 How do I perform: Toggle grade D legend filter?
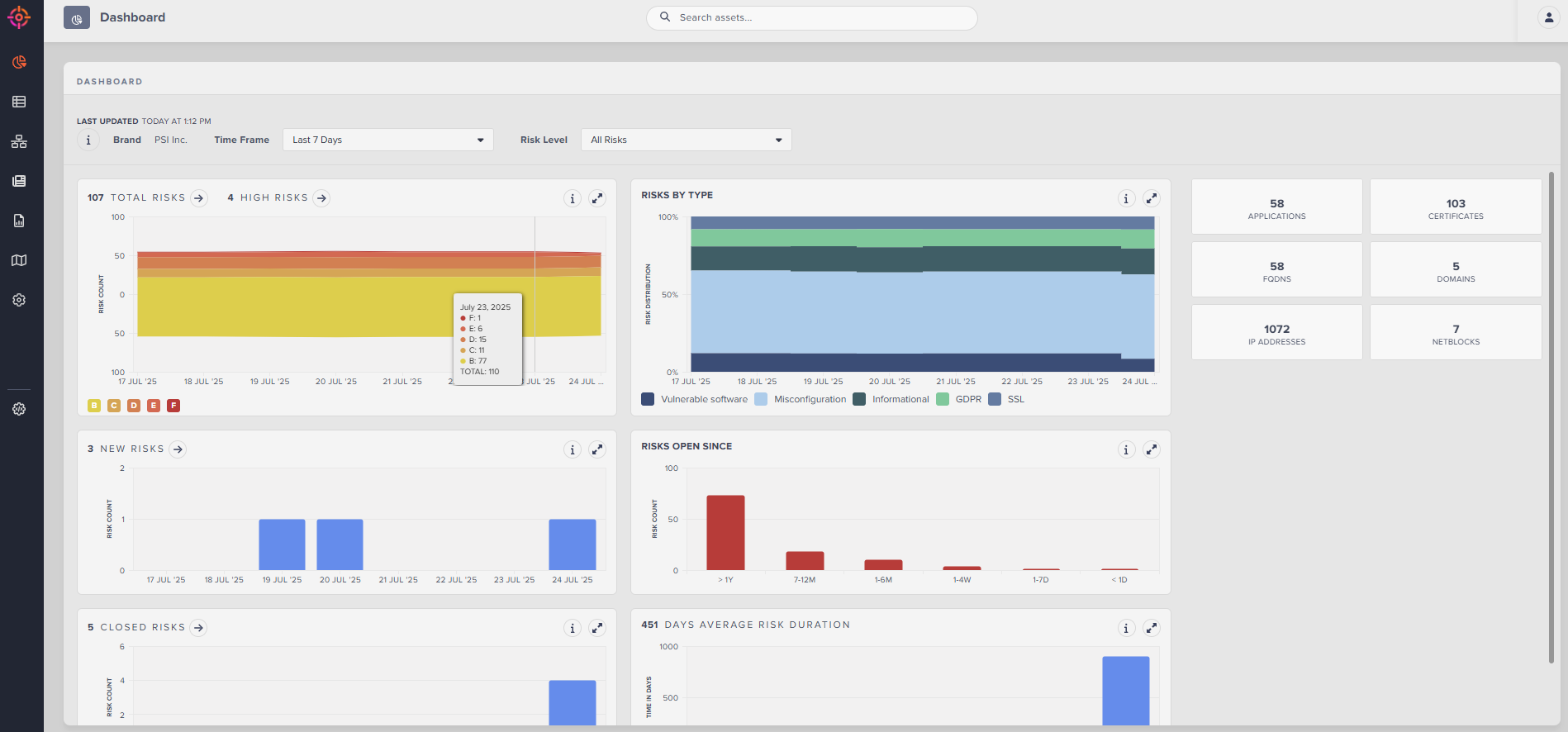pos(134,405)
